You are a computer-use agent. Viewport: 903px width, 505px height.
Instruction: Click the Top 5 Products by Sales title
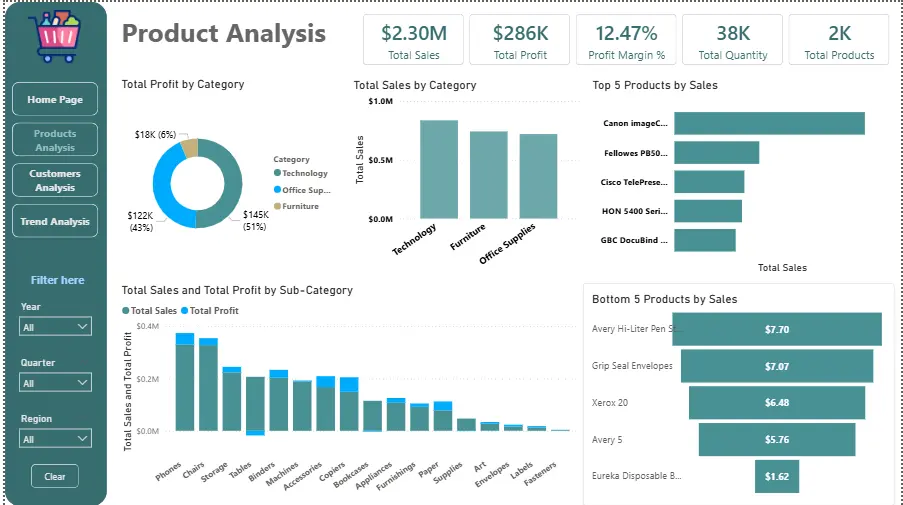pyautogui.click(x=655, y=85)
